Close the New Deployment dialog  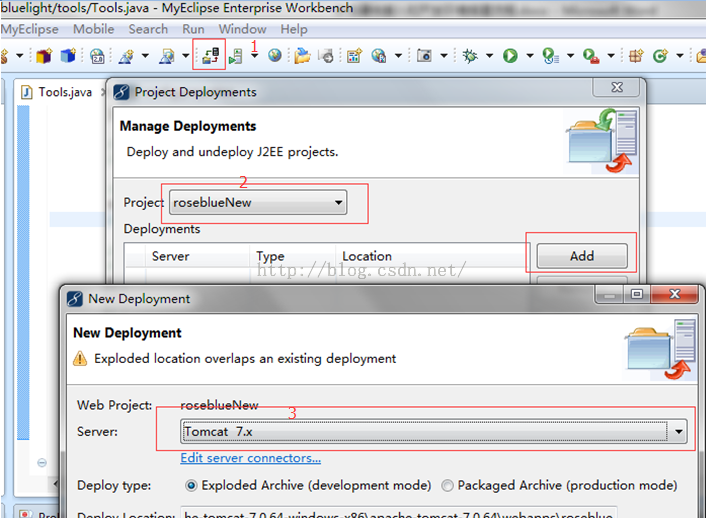coord(674,294)
